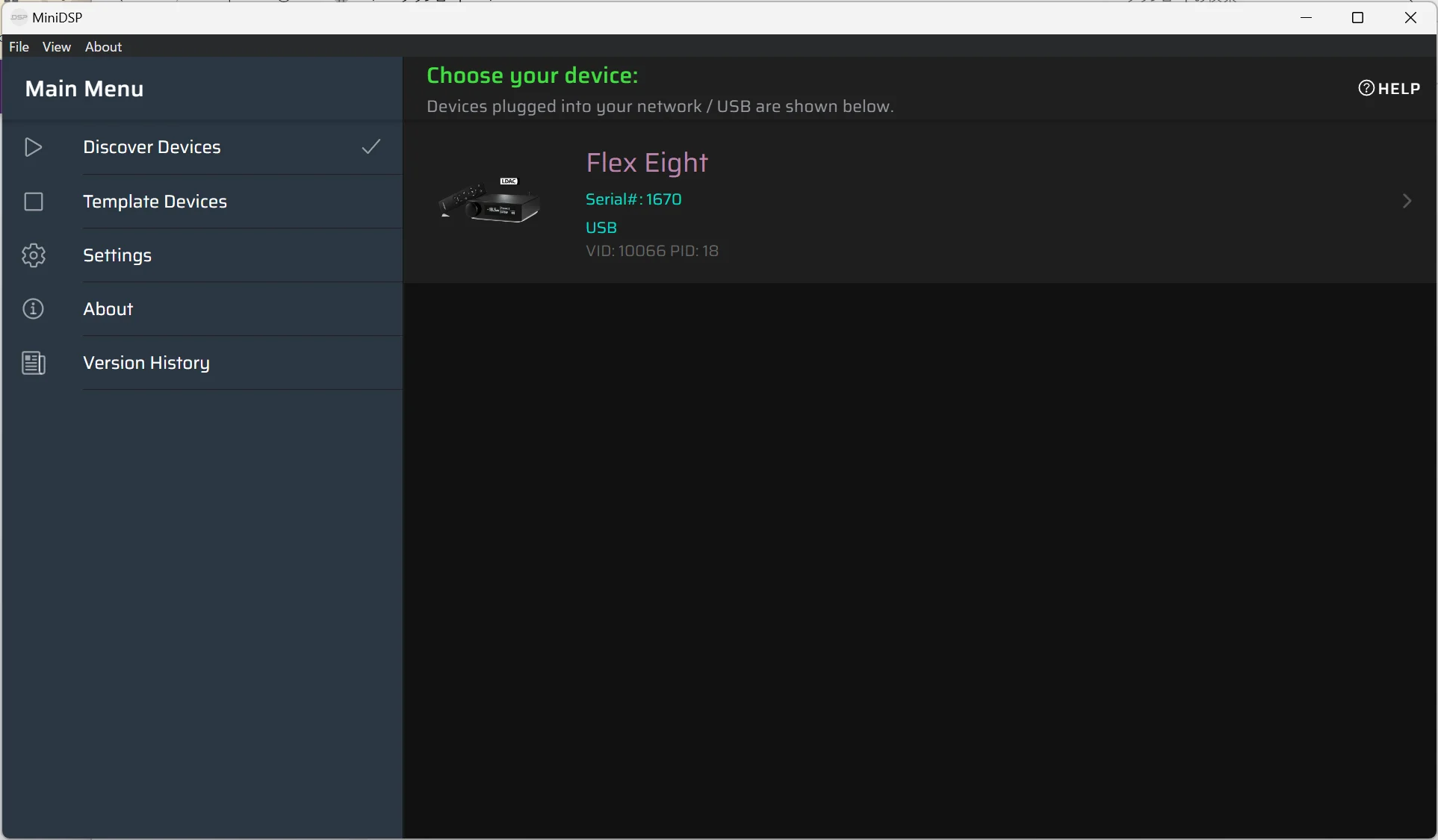
Task: Click the Serial# 1670 label
Action: (633, 199)
